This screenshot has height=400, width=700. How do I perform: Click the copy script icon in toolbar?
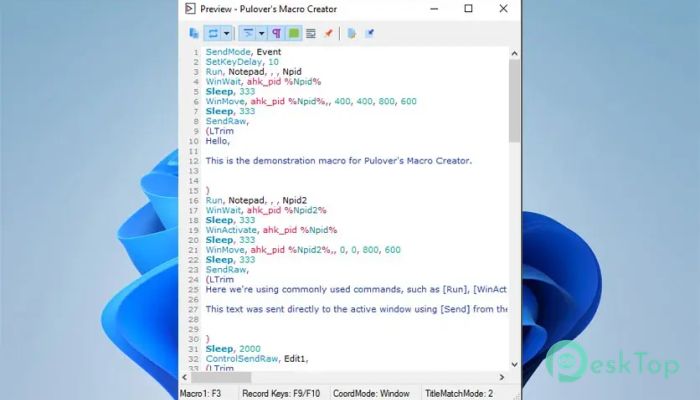point(194,33)
